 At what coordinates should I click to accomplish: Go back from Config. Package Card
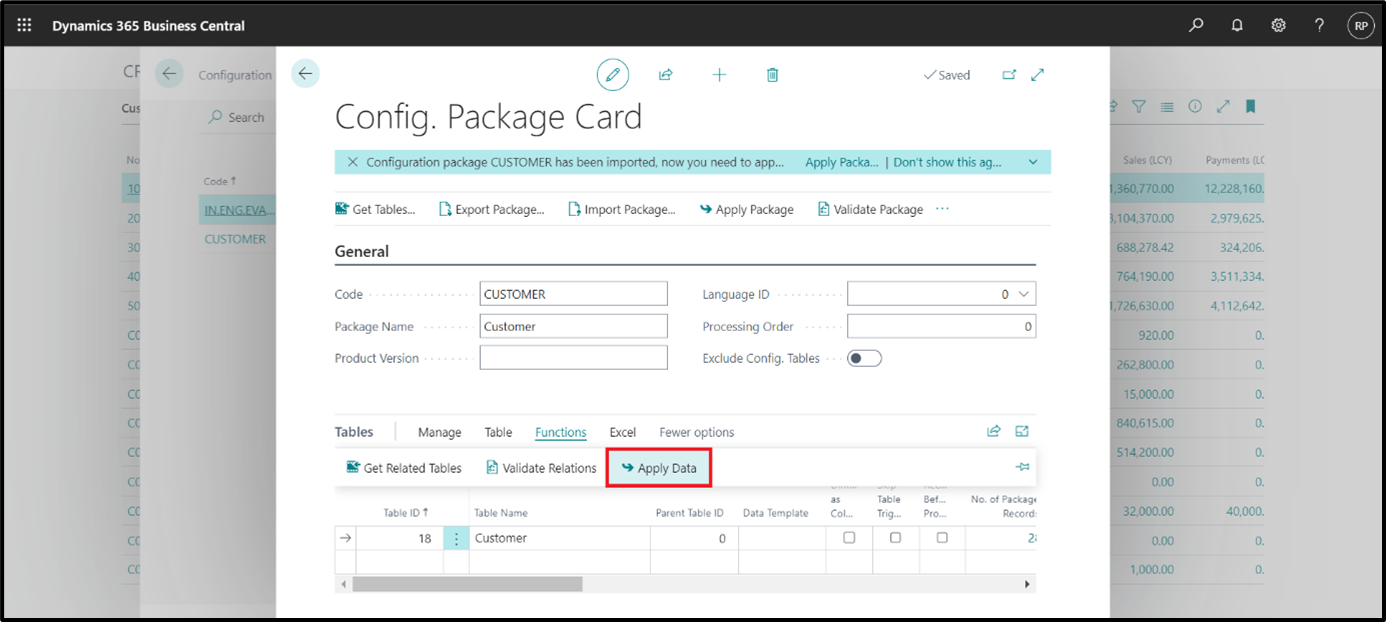(305, 73)
